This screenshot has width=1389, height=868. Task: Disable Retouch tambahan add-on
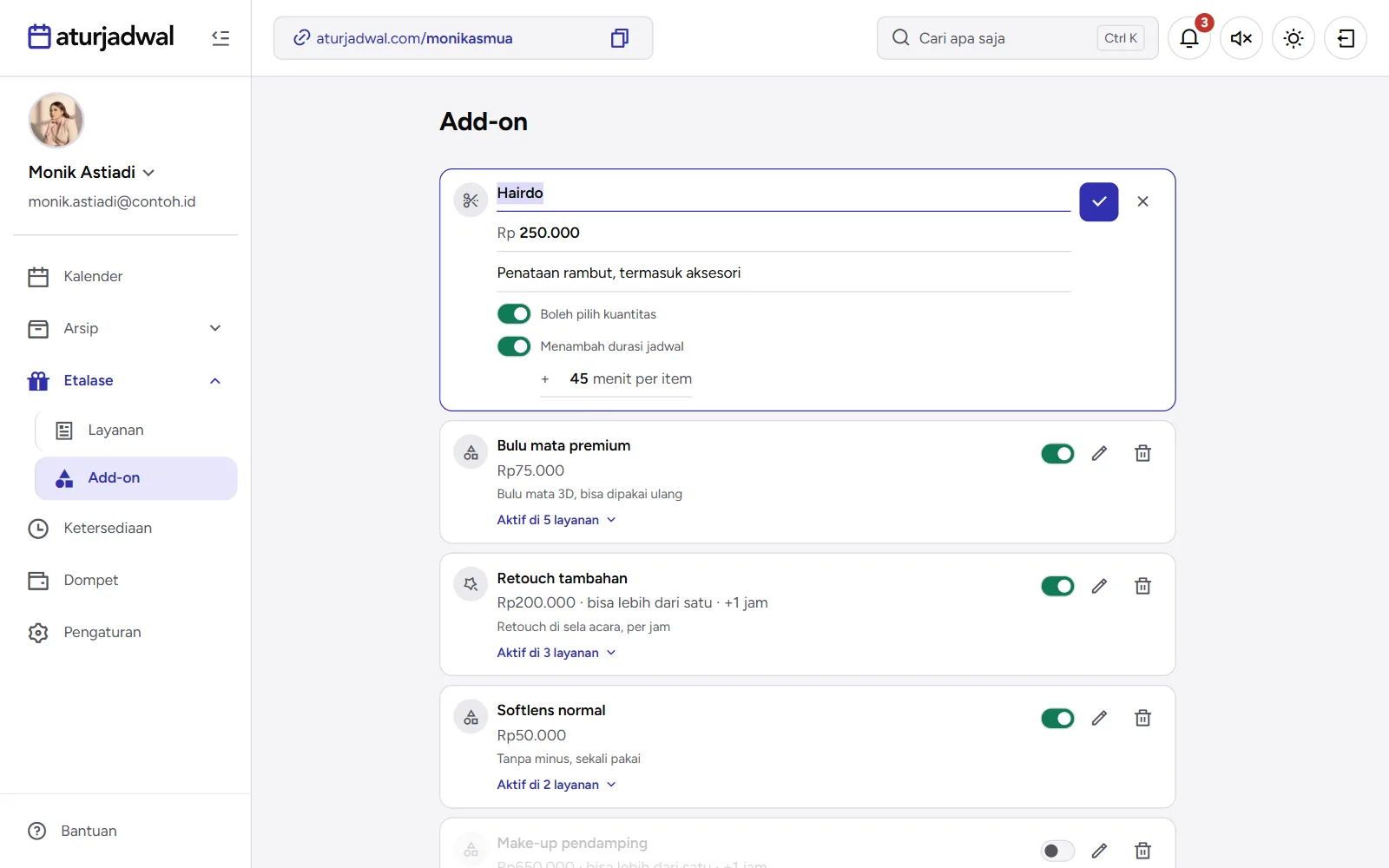point(1057,587)
